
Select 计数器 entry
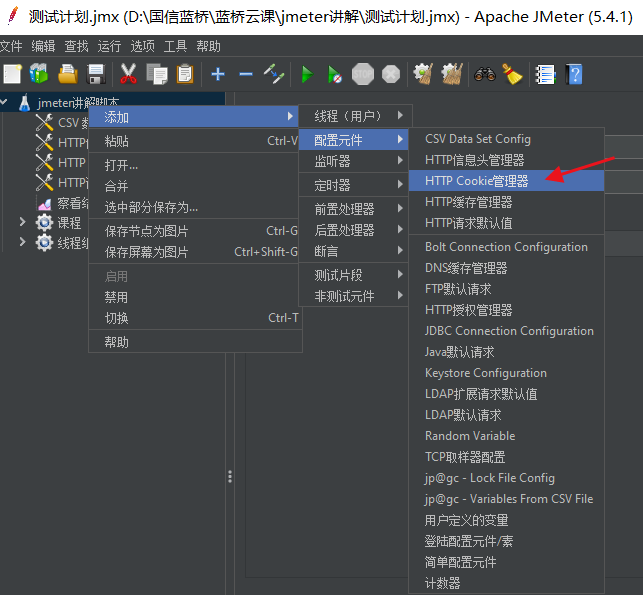click(x=506, y=583)
